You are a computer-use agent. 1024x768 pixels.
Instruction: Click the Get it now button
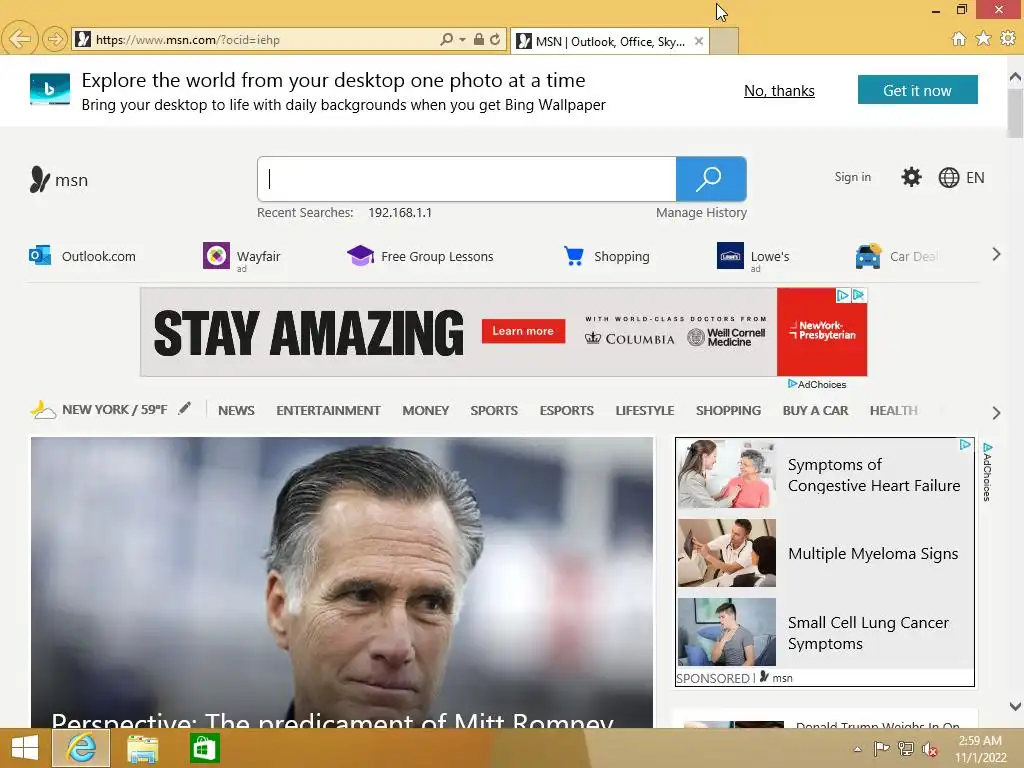pyautogui.click(x=918, y=89)
